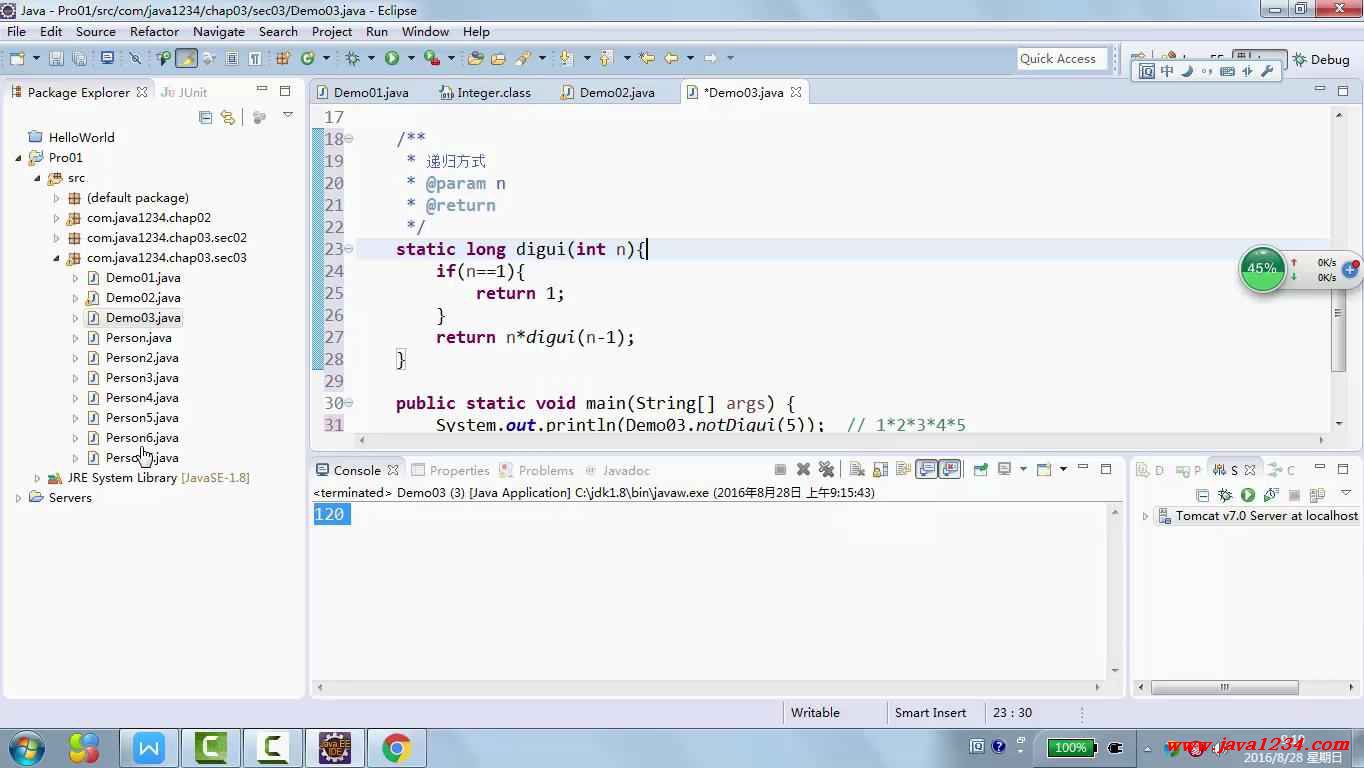Click the New Java Package toolbar icon
The width and height of the screenshot is (1364, 768).
(x=283, y=59)
